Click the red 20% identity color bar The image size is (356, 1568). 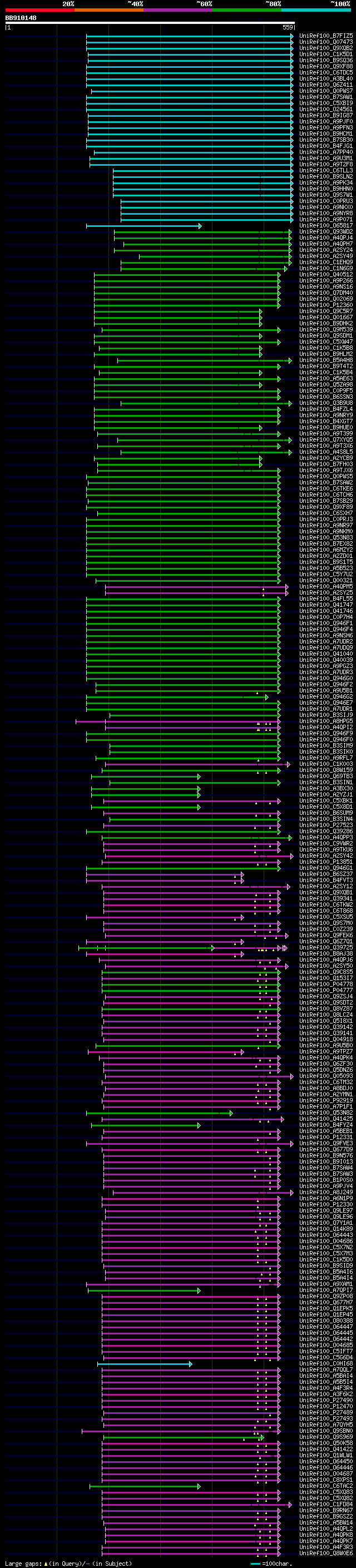39,11
